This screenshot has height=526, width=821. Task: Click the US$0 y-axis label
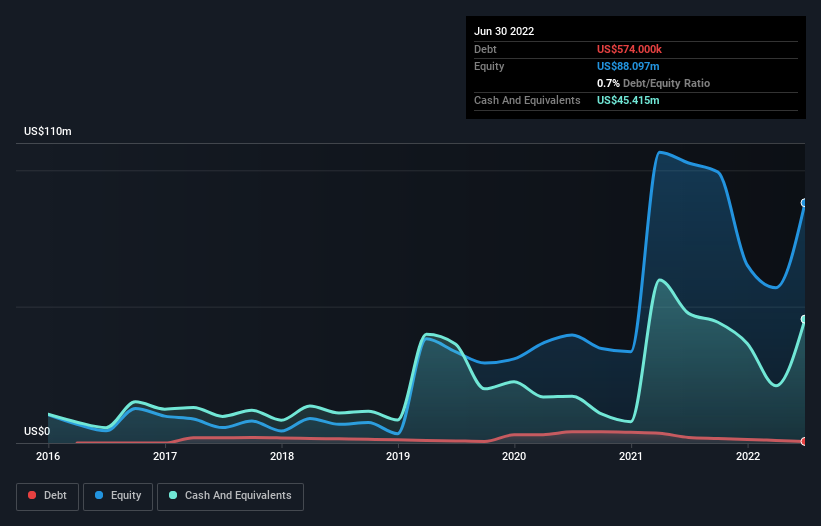coord(37,431)
